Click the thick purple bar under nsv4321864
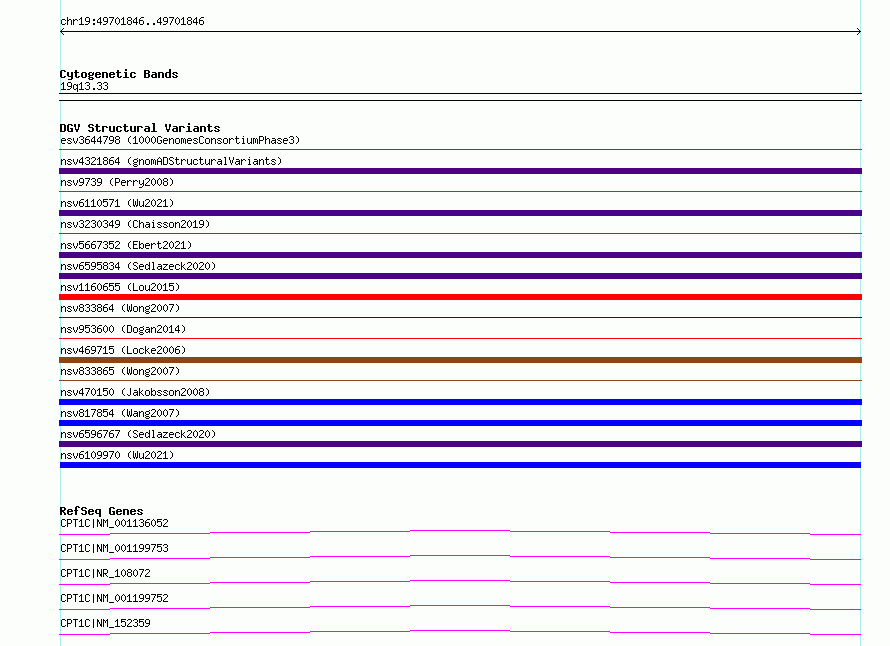Image resolution: width=890 pixels, height=646 pixels. coord(460,171)
